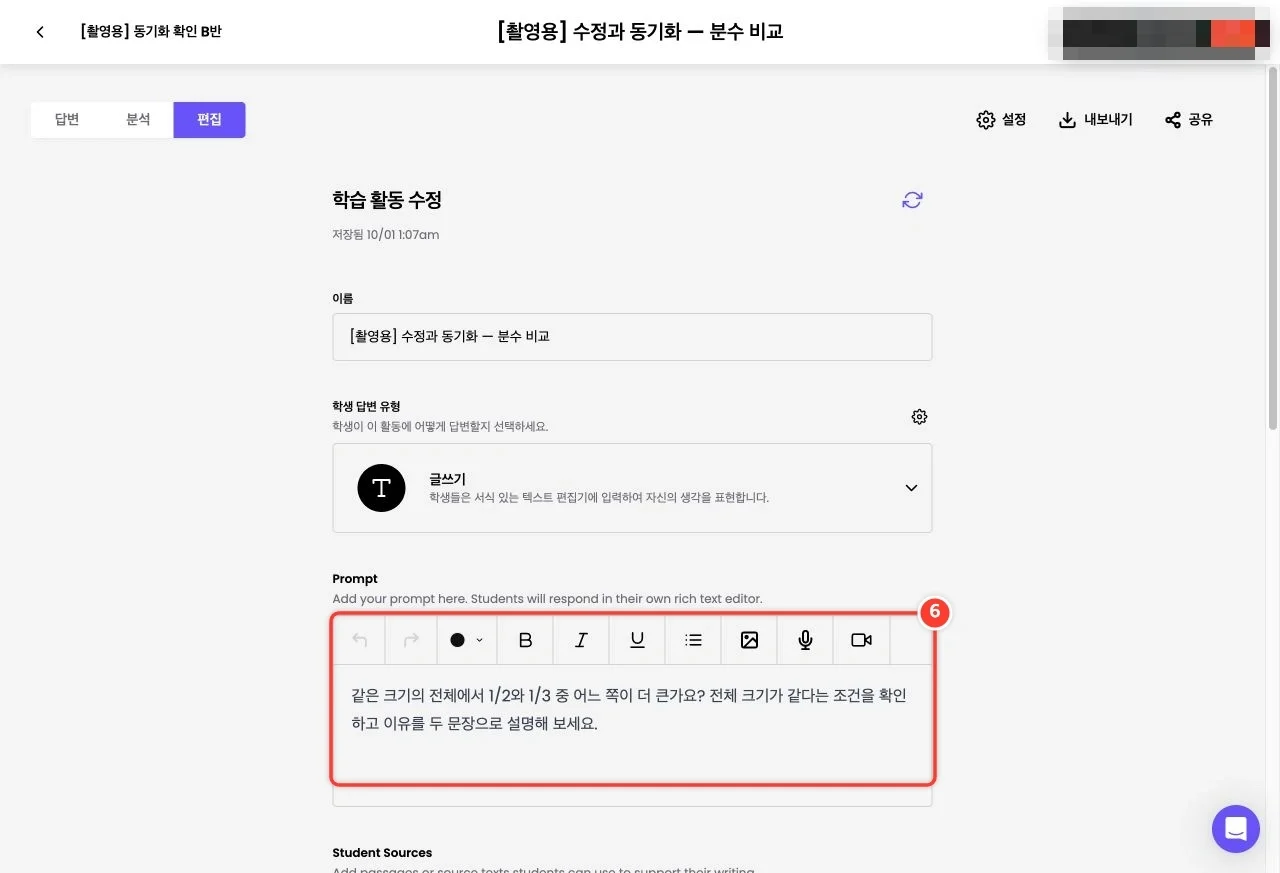1280x873 pixels.
Task: Apply italic formatting in prompt editor
Action: [x=581, y=640]
